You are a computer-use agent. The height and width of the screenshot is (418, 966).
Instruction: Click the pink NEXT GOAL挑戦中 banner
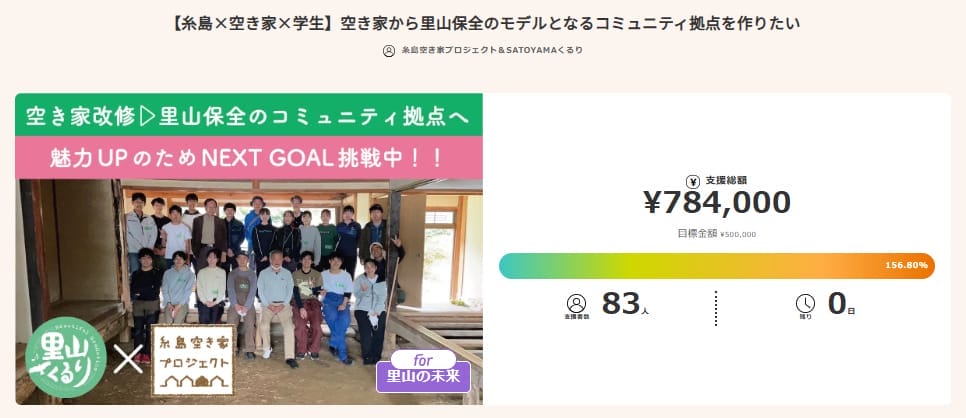pyautogui.click(x=248, y=157)
